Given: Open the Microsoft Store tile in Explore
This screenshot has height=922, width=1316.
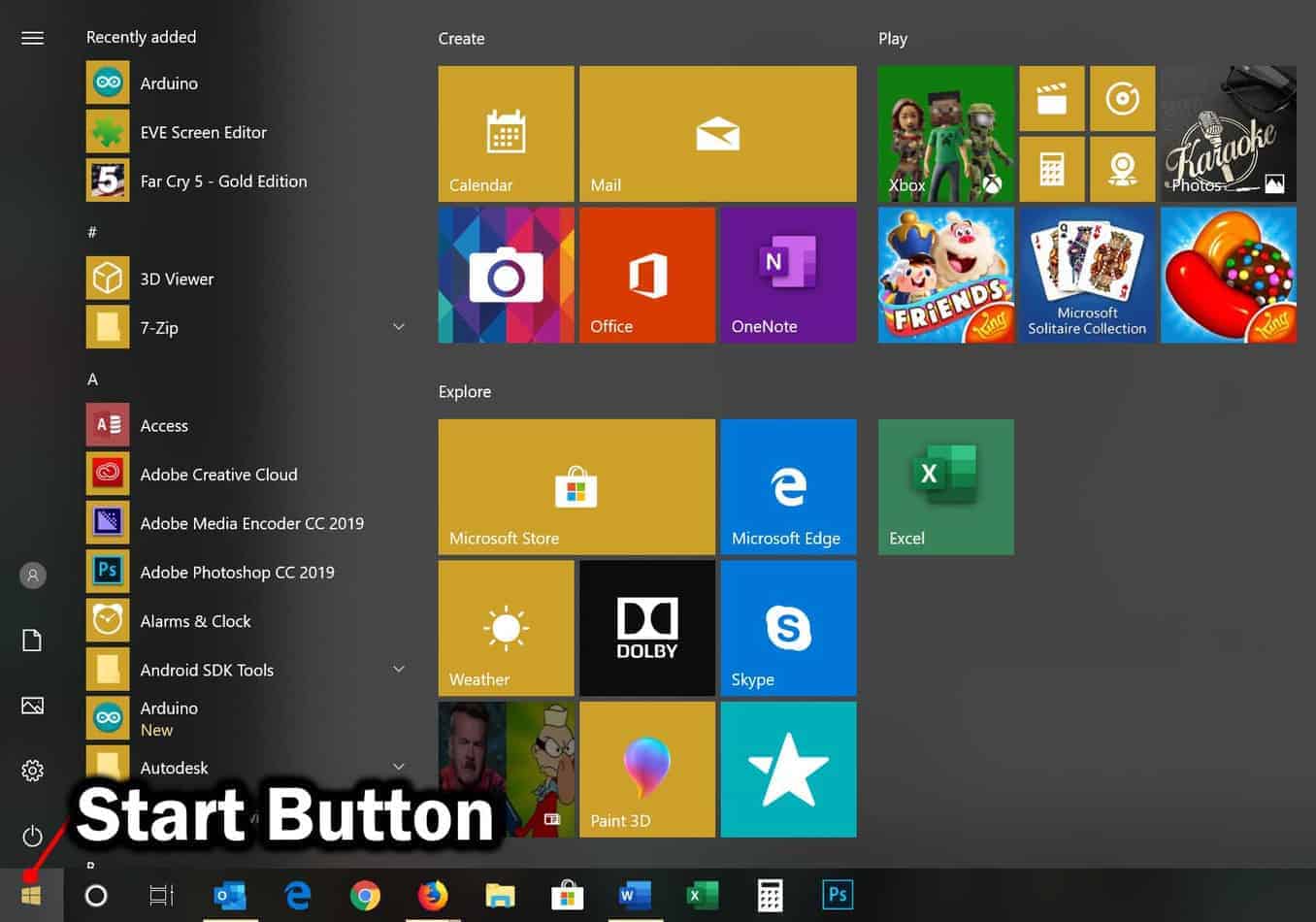Looking at the screenshot, I should click(x=576, y=487).
